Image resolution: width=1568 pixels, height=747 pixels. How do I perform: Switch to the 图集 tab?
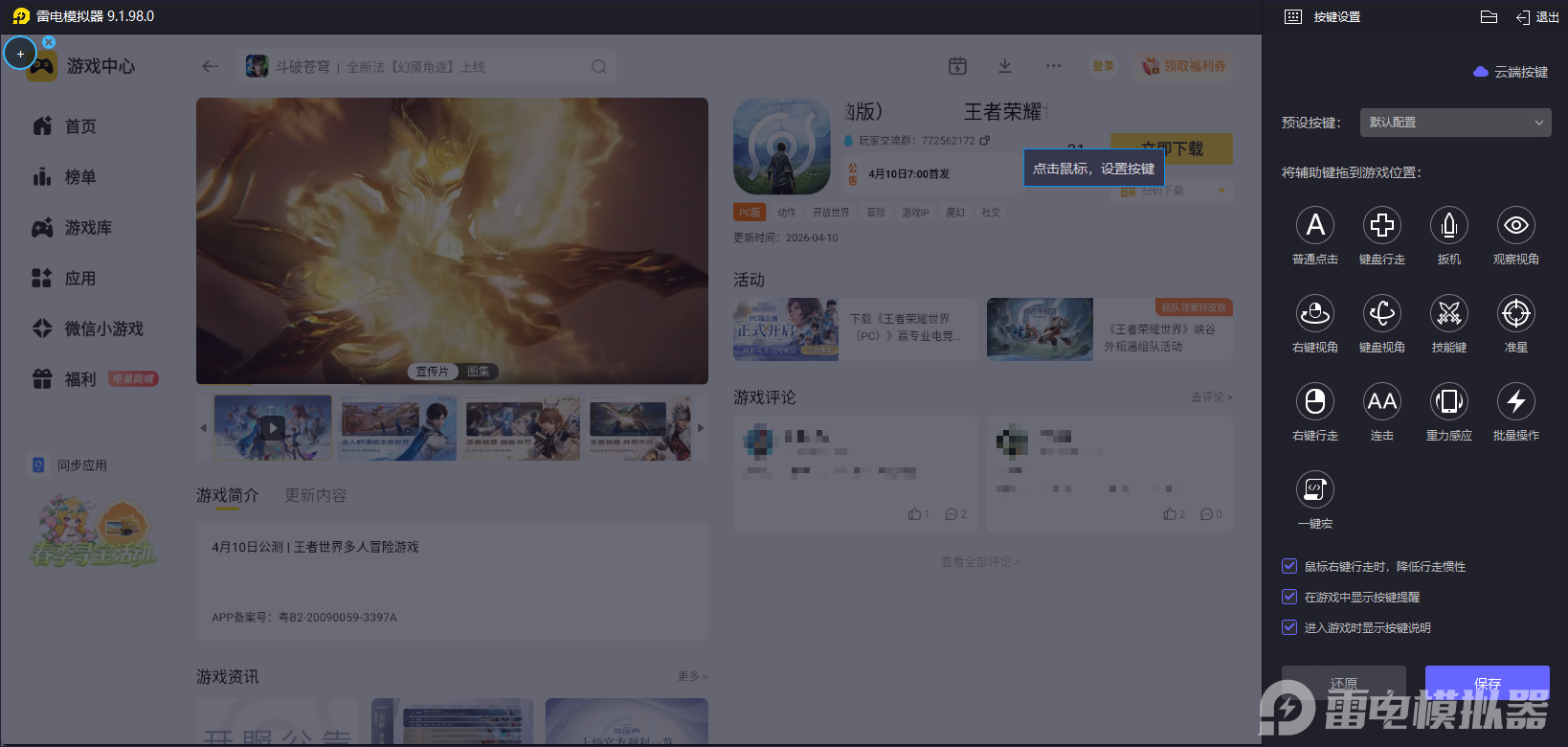click(x=479, y=372)
